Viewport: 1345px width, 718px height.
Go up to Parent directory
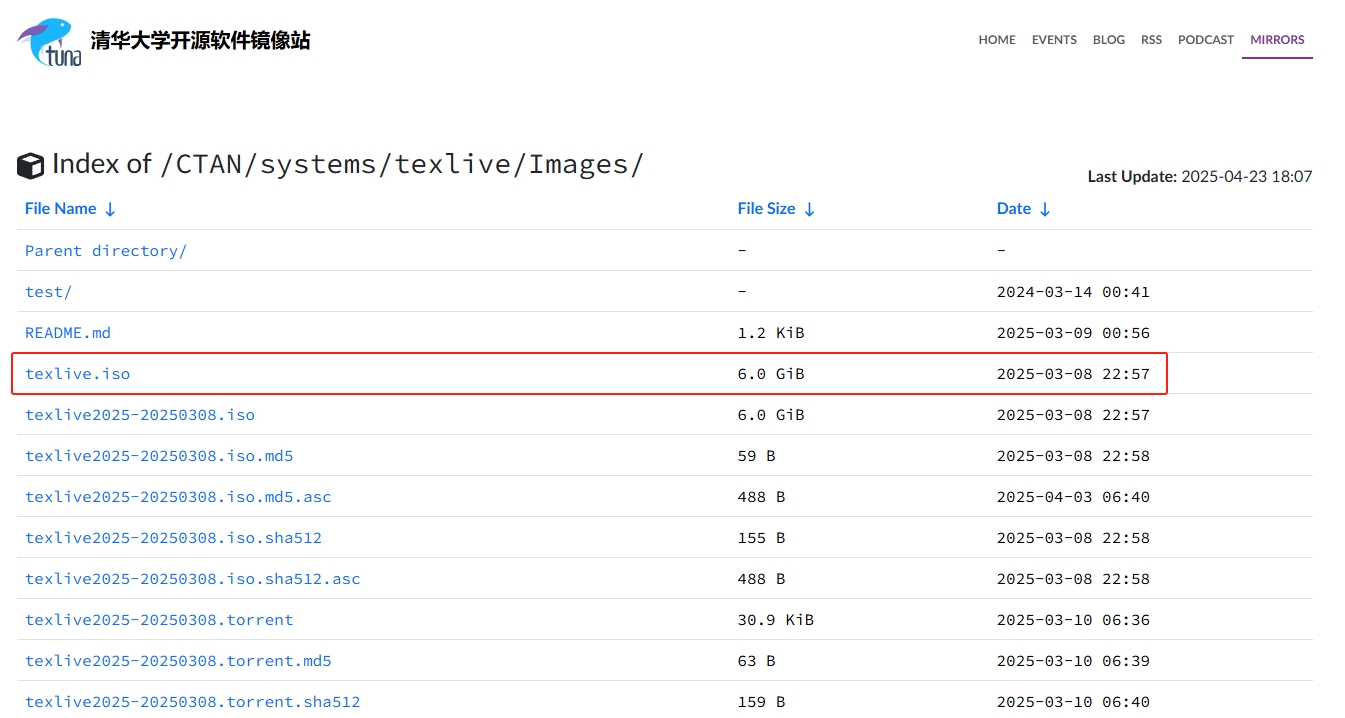point(106,251)
